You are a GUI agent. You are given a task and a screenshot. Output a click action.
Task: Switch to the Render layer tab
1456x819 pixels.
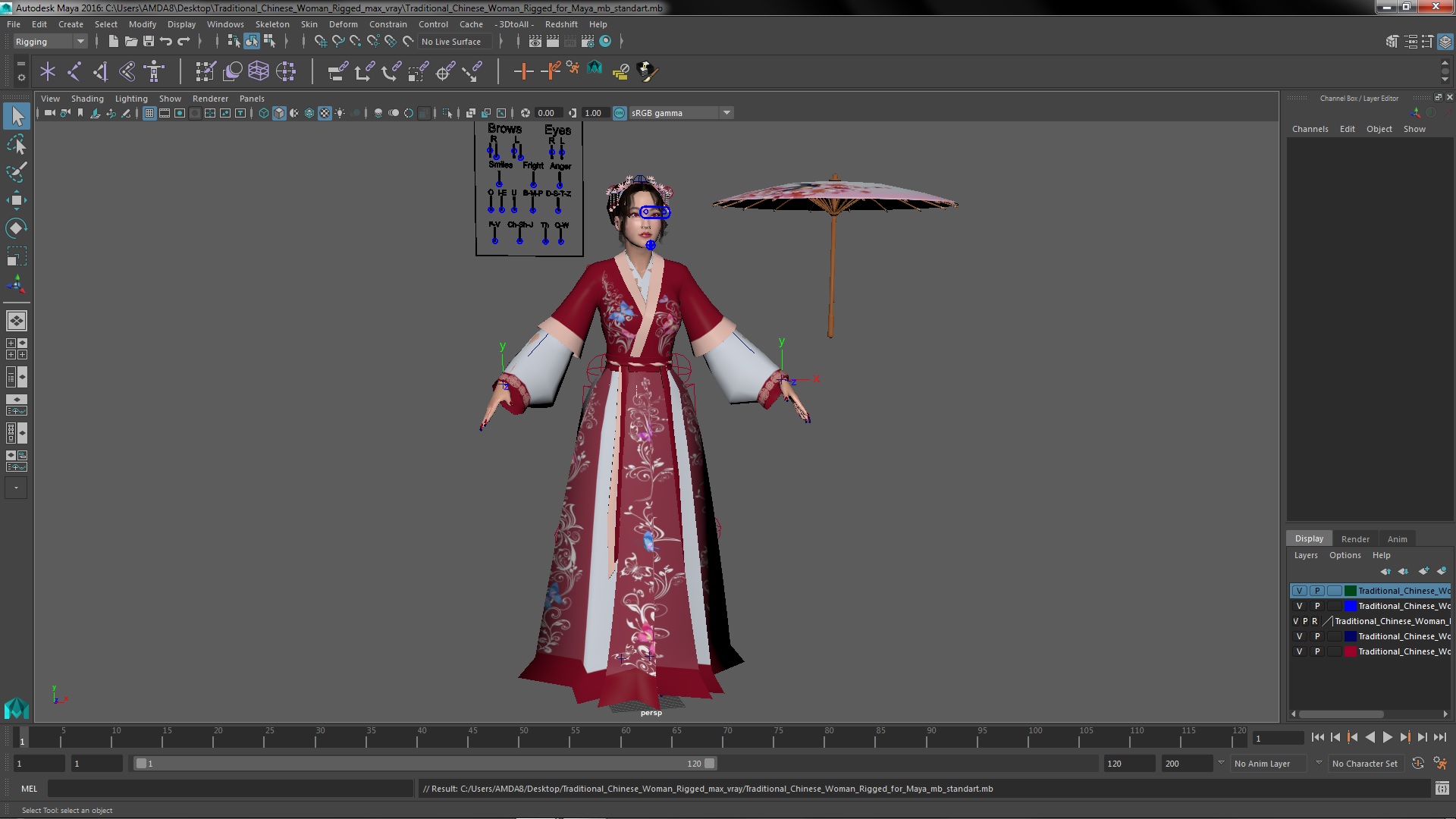tap(1355, 539)
